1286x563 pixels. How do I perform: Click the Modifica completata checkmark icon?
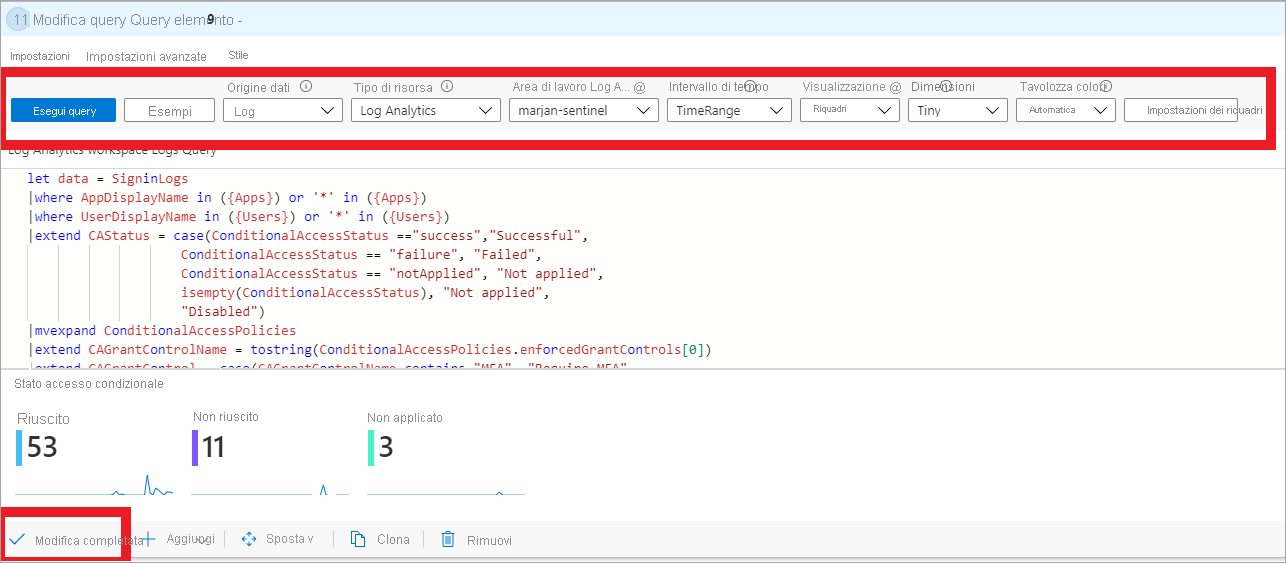tap(16, 539)
